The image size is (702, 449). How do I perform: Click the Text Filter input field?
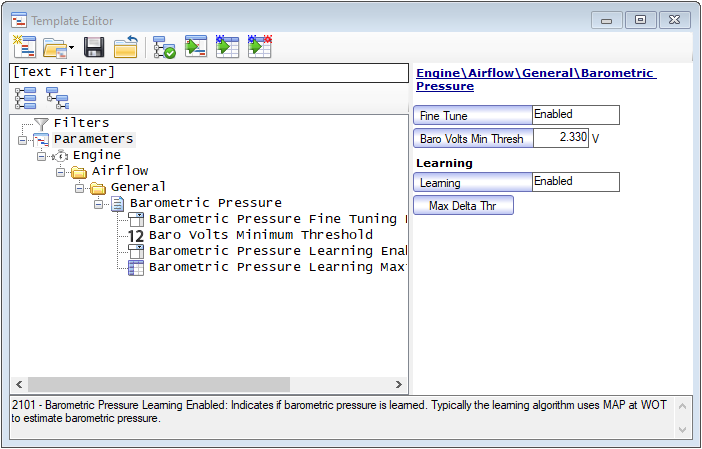click(208, 72)
